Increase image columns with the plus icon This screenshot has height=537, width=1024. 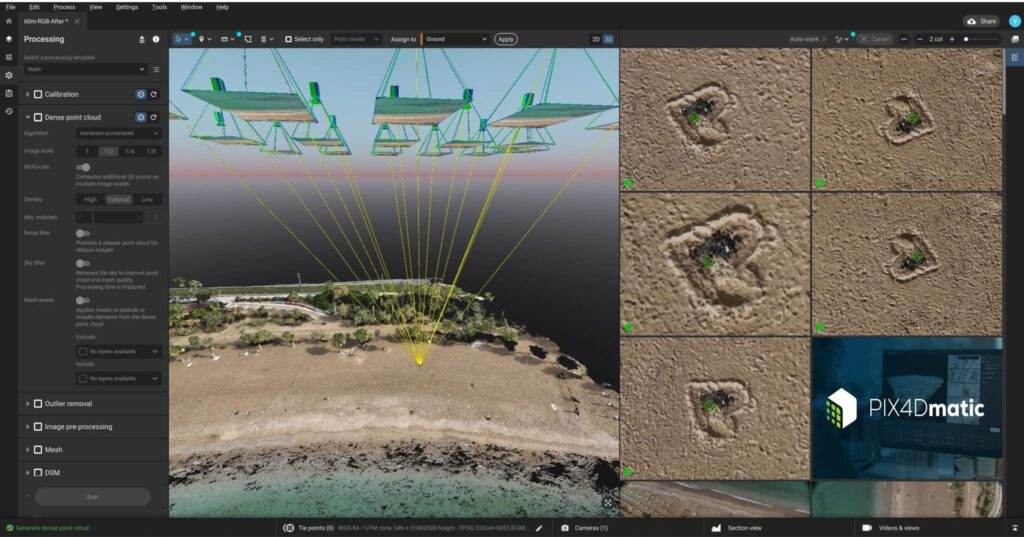pyautogui.click(x=952, y=39)
